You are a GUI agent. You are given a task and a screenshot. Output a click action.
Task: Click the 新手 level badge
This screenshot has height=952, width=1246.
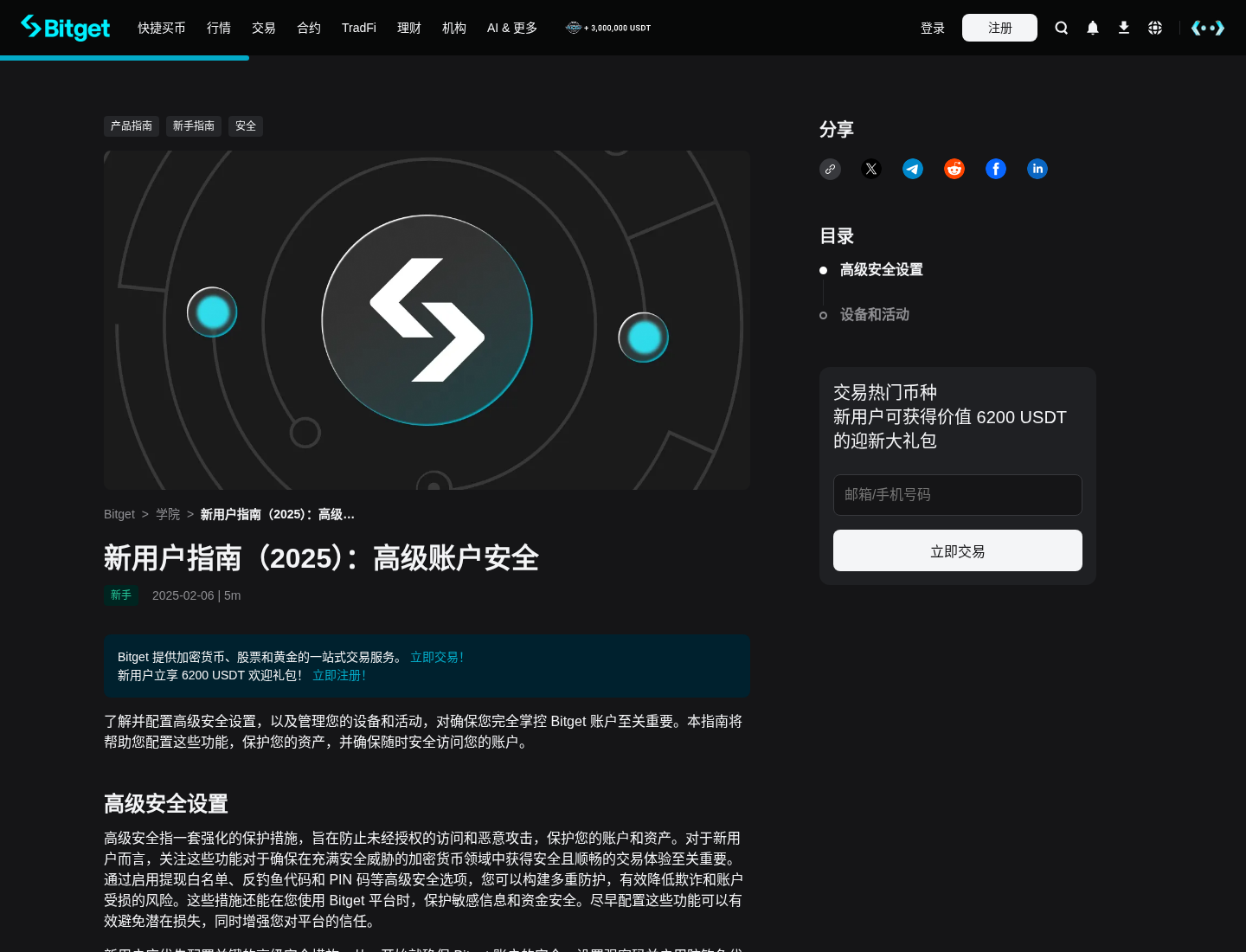[121, 595]
